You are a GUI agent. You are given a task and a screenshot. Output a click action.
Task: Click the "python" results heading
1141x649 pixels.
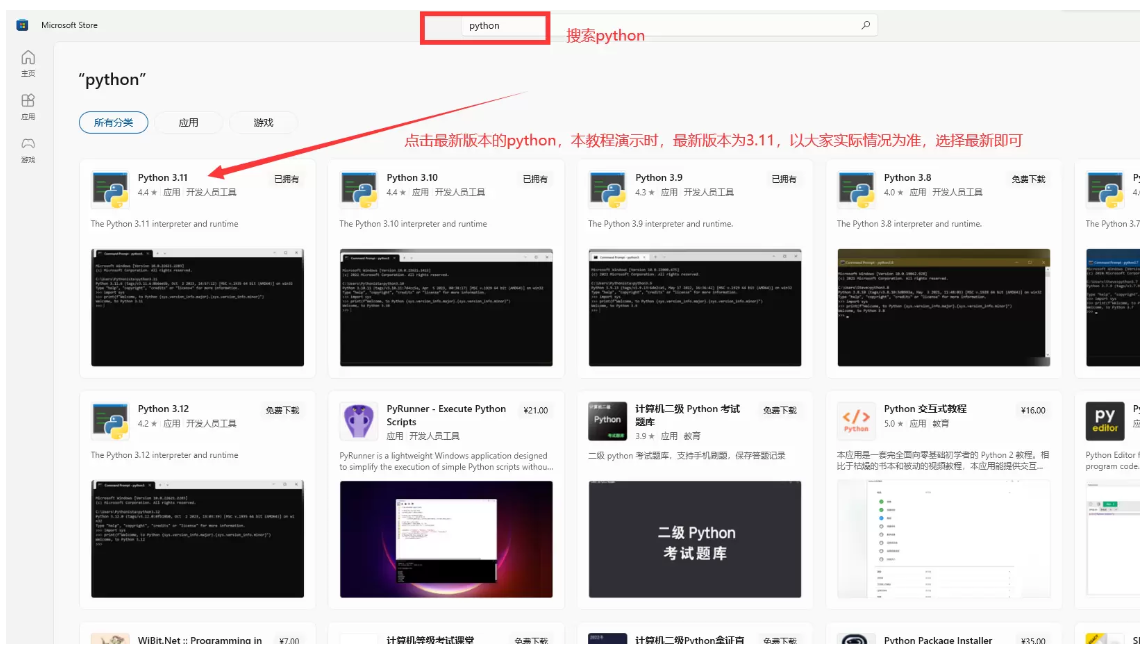click(112, 79)
